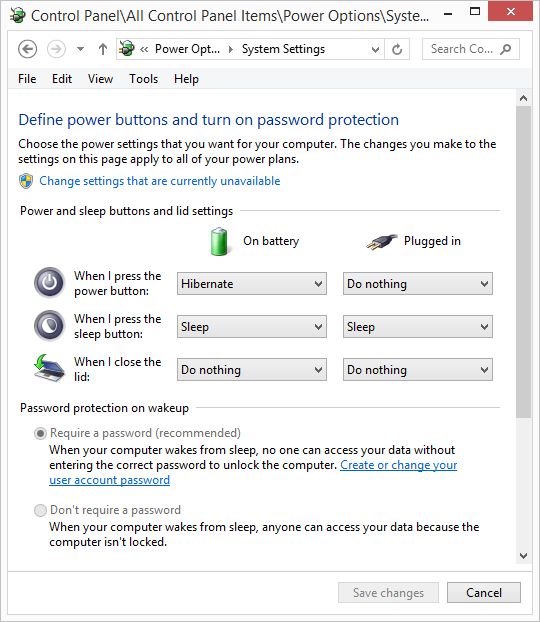Open power button Plugged in dropdown

coord(418,284)
